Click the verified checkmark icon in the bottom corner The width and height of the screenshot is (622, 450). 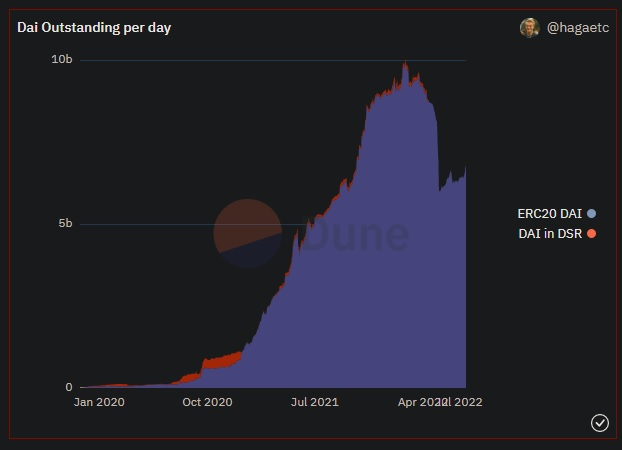(x=600, y=423)
